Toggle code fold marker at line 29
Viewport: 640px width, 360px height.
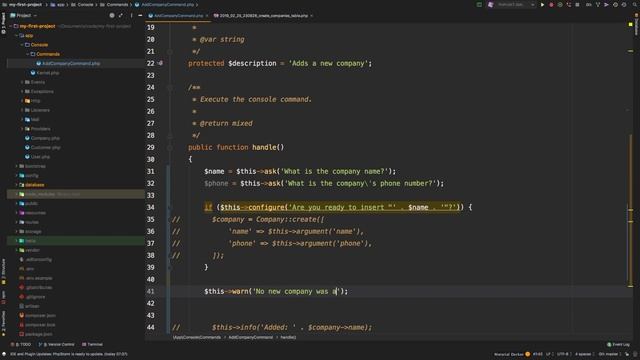pos(170,147)
